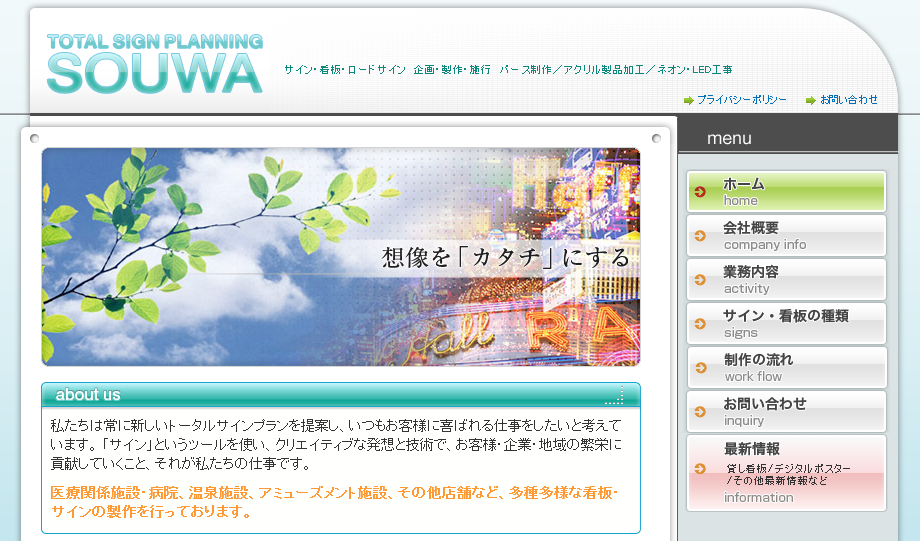This screenshot has width=920, height=541.
Task: Click the orange arrow icon next to ホーム
Action: click(700, 192)
